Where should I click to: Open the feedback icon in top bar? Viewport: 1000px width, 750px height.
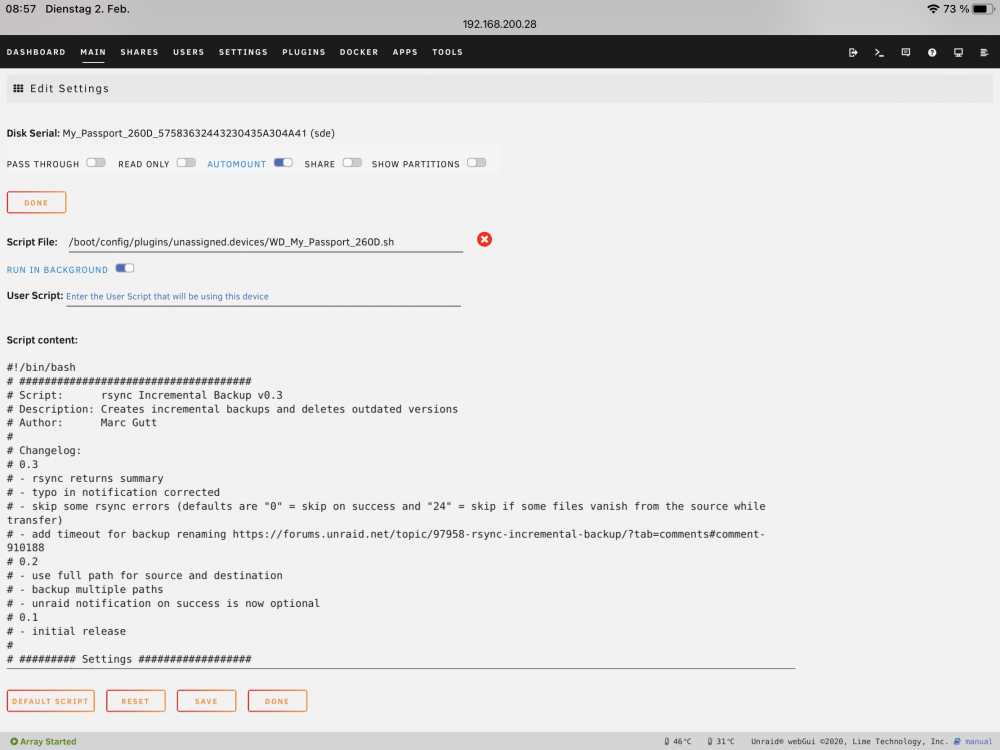click(906, 52)
